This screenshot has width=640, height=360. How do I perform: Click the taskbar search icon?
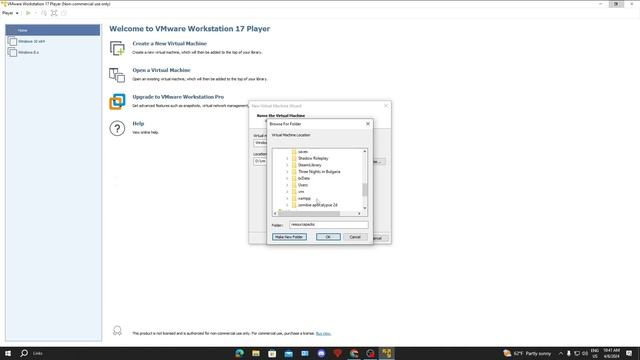(x=24, y=353)
